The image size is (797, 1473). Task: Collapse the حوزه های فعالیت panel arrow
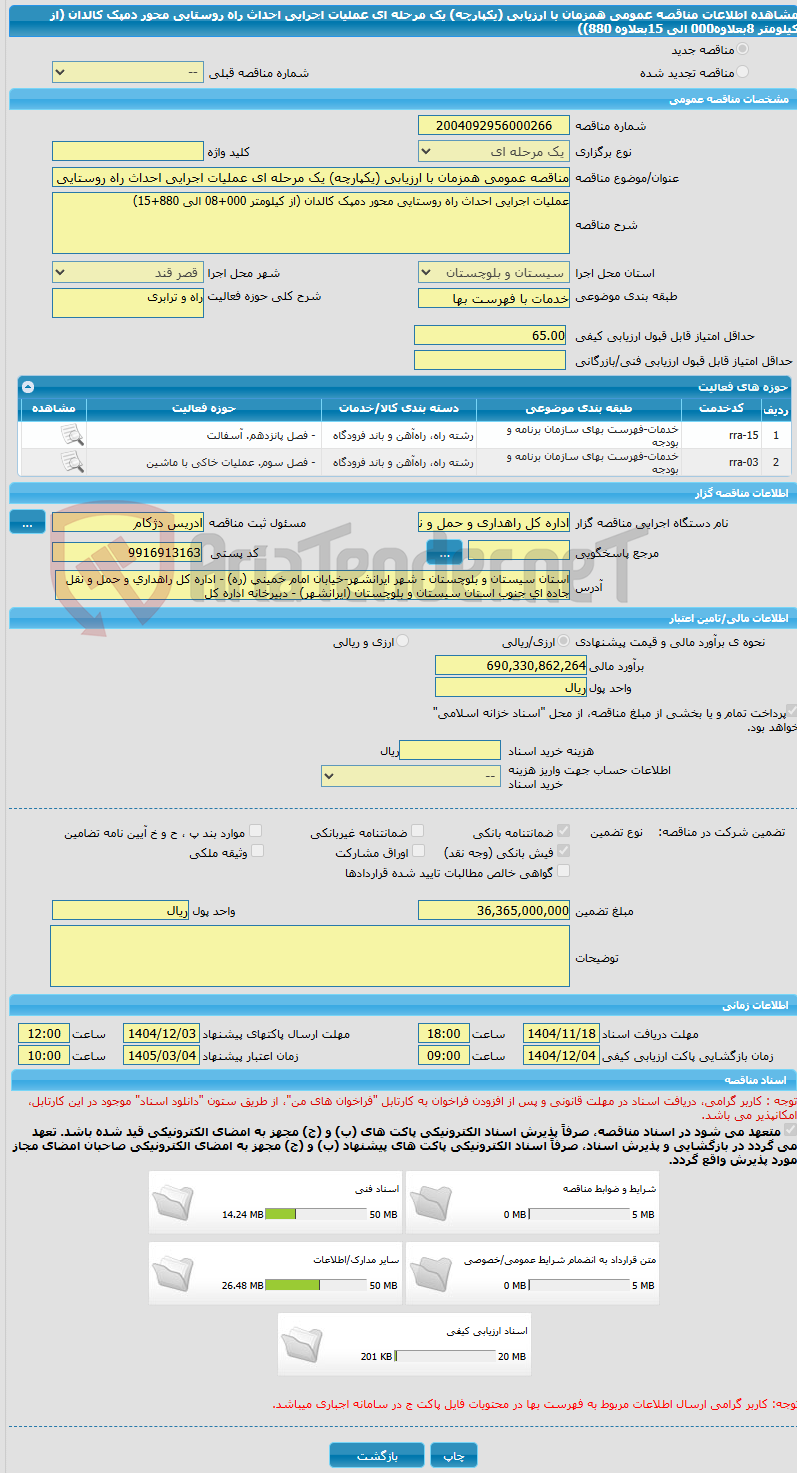[x=28, y=386]
